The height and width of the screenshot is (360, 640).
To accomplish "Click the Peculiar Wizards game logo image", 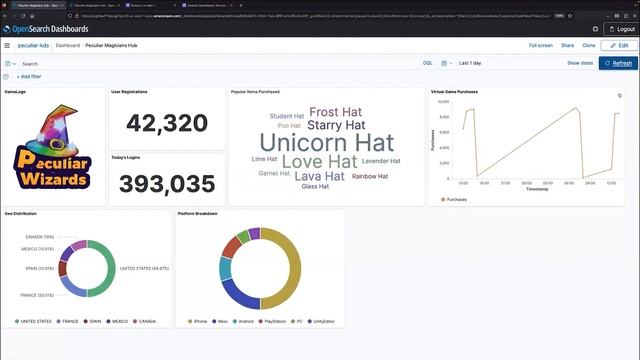I will [53, 147].
